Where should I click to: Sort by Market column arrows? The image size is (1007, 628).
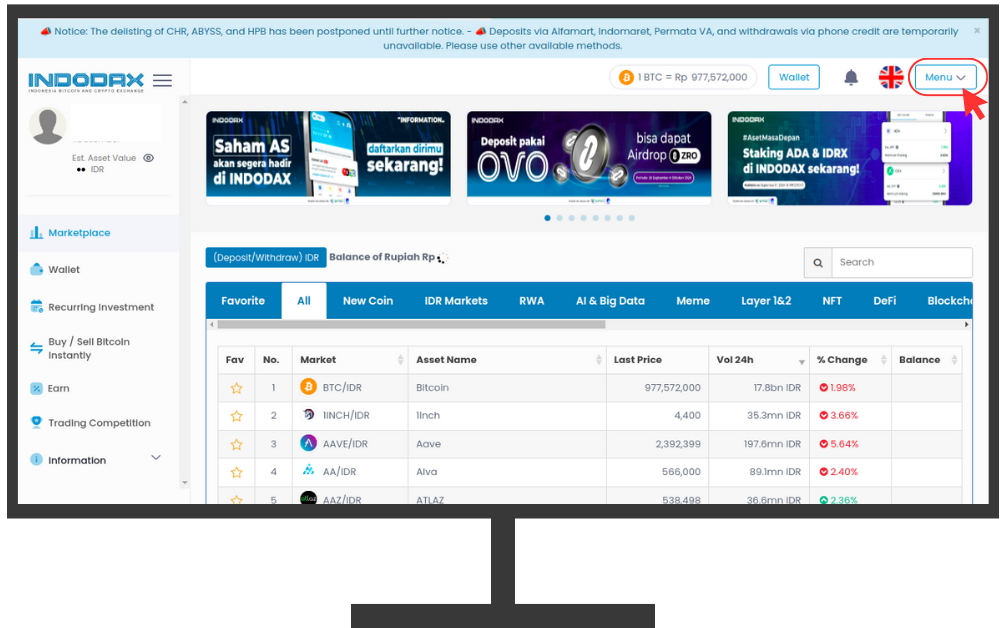(400, 360)
